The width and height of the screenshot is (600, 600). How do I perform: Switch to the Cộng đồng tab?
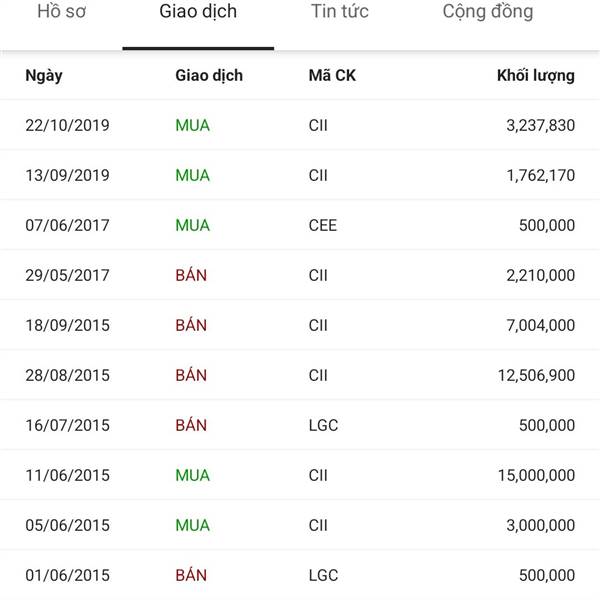coord(488,11)
